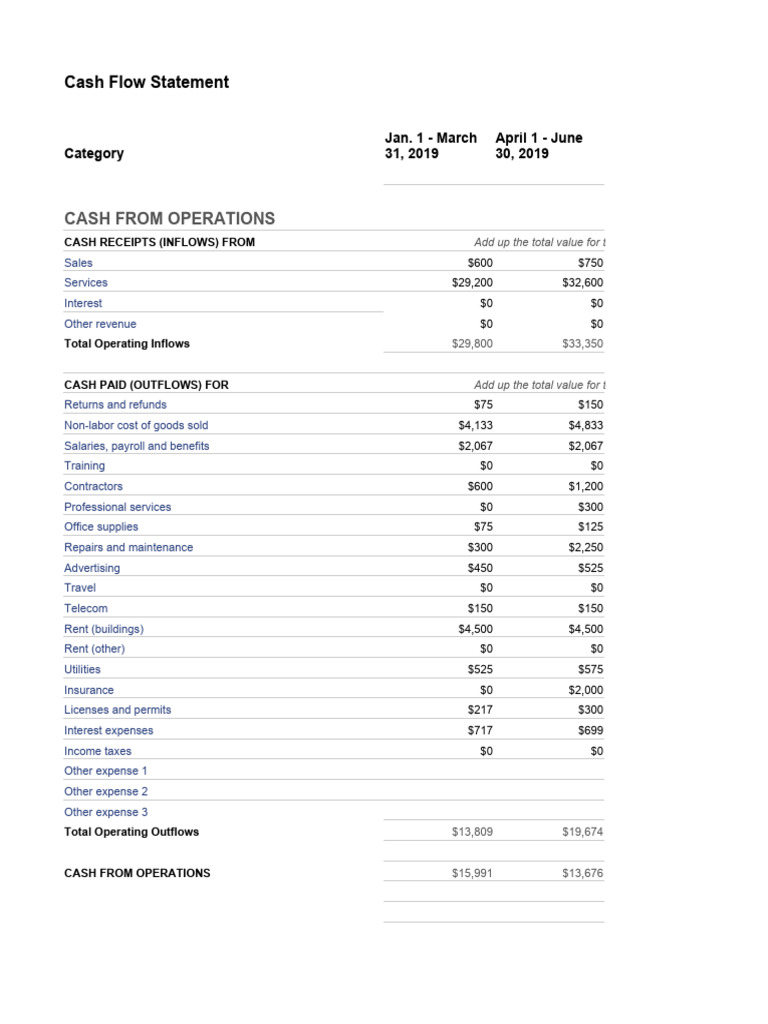This screenshot has height=1024, width=768.
Task: Click the Repairs and maintenance label
Action: point(129,548)
